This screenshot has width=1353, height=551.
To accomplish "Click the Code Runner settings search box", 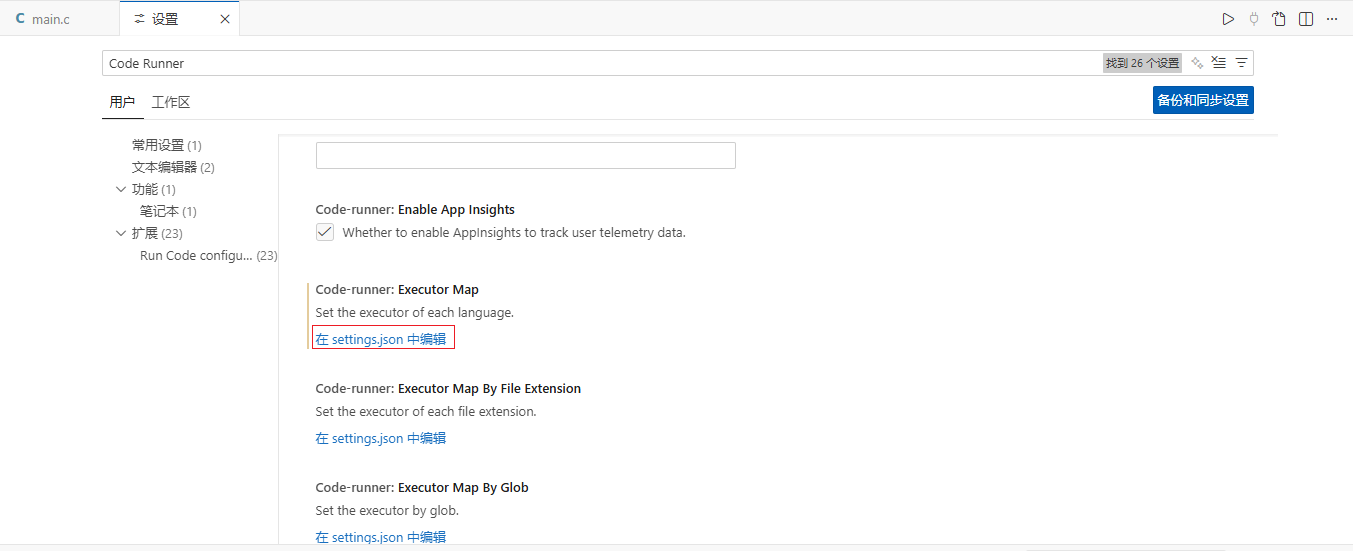I will tap(600, 63).
